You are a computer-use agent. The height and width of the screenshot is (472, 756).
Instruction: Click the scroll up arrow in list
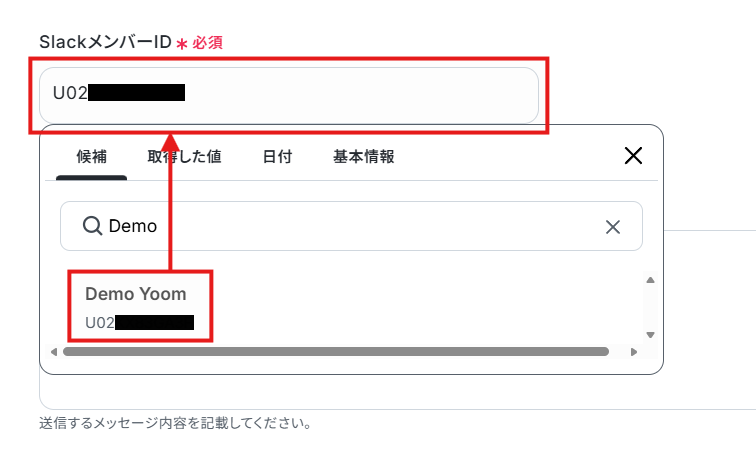point(650,280)
